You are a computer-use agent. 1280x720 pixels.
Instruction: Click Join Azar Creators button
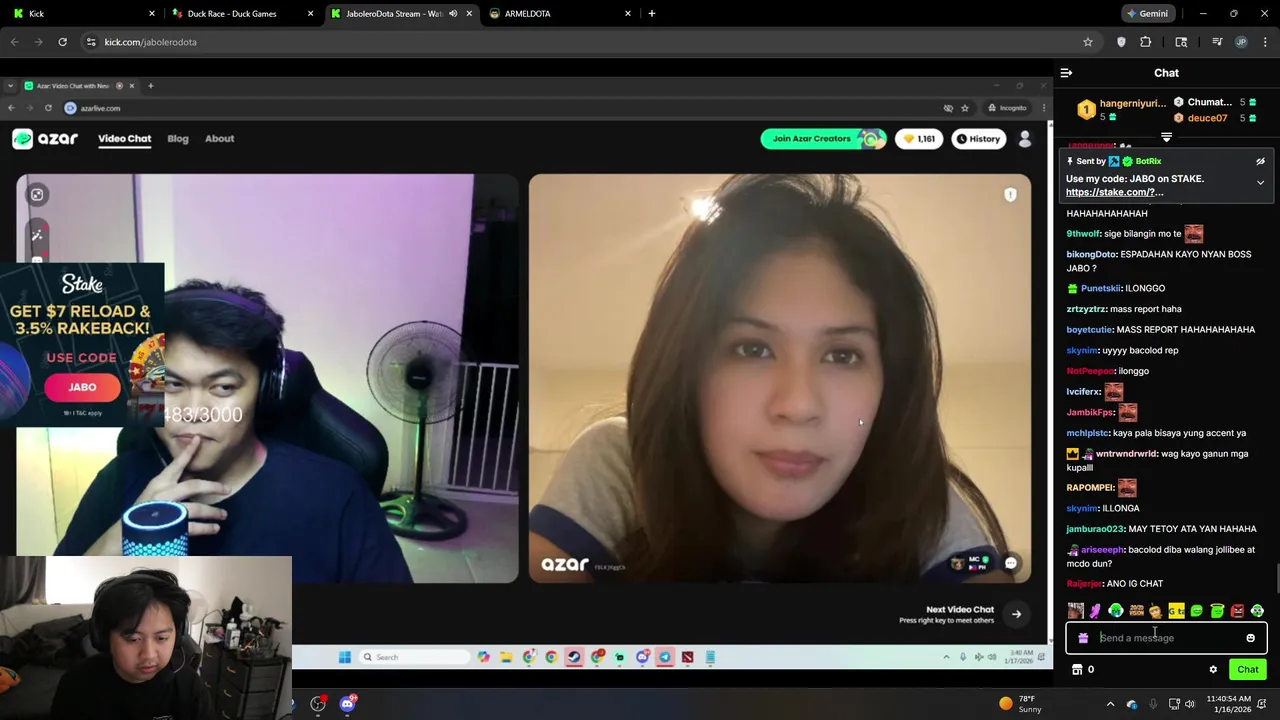click(x=824, y=139)
